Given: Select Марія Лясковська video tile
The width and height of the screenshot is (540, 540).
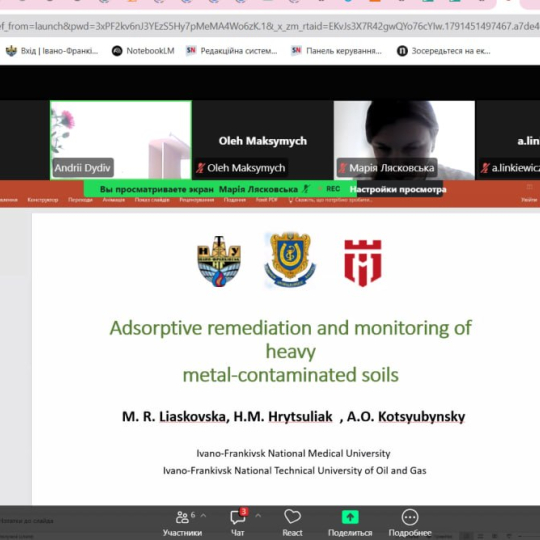Looking at the screenshot, I should (x=404, y=140).
